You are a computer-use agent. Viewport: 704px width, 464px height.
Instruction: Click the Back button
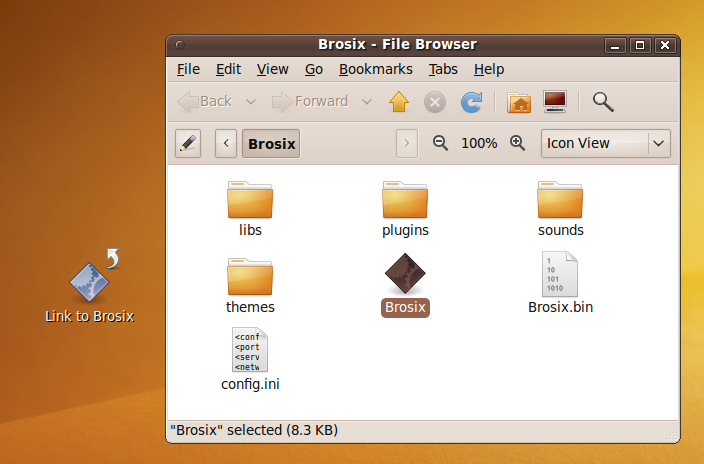tap(205, 102)
